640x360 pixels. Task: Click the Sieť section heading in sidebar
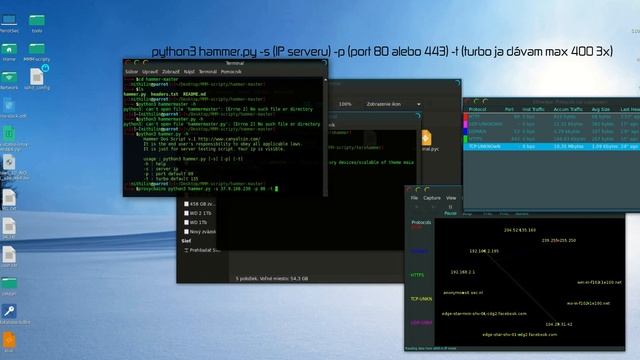(x=186, y=241)
